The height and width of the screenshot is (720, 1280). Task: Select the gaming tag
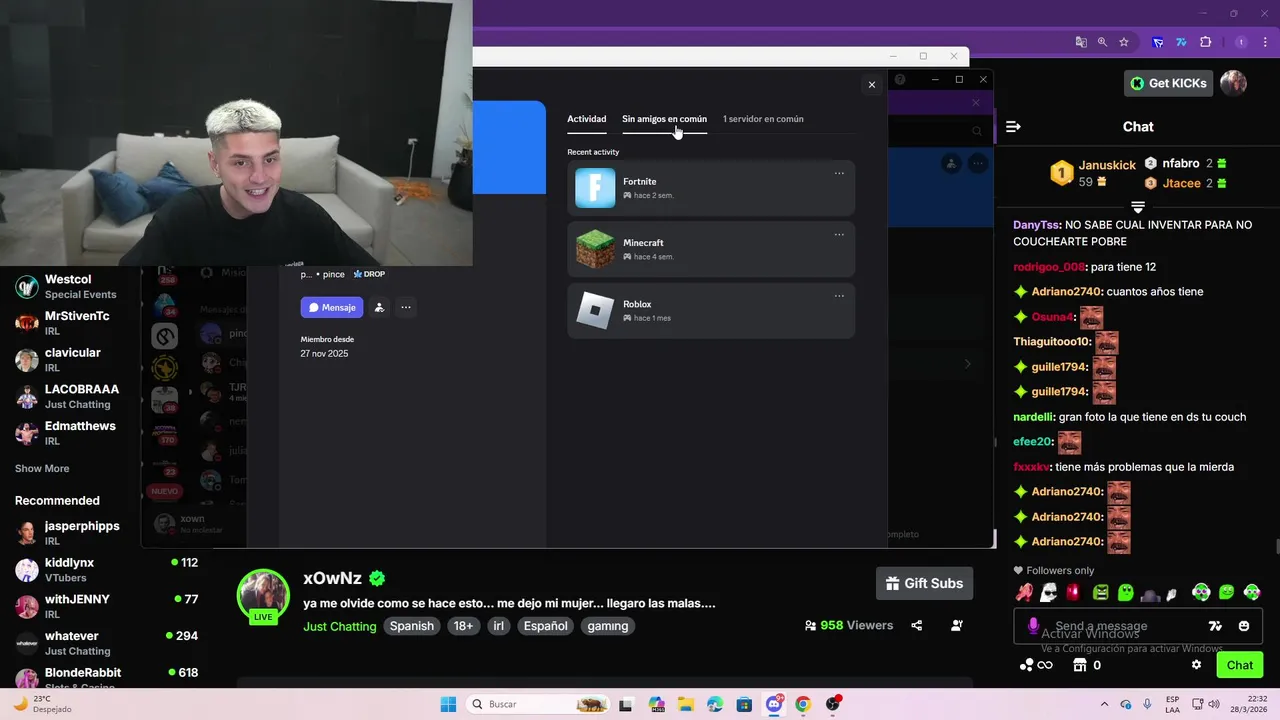(x=608, y=626)
